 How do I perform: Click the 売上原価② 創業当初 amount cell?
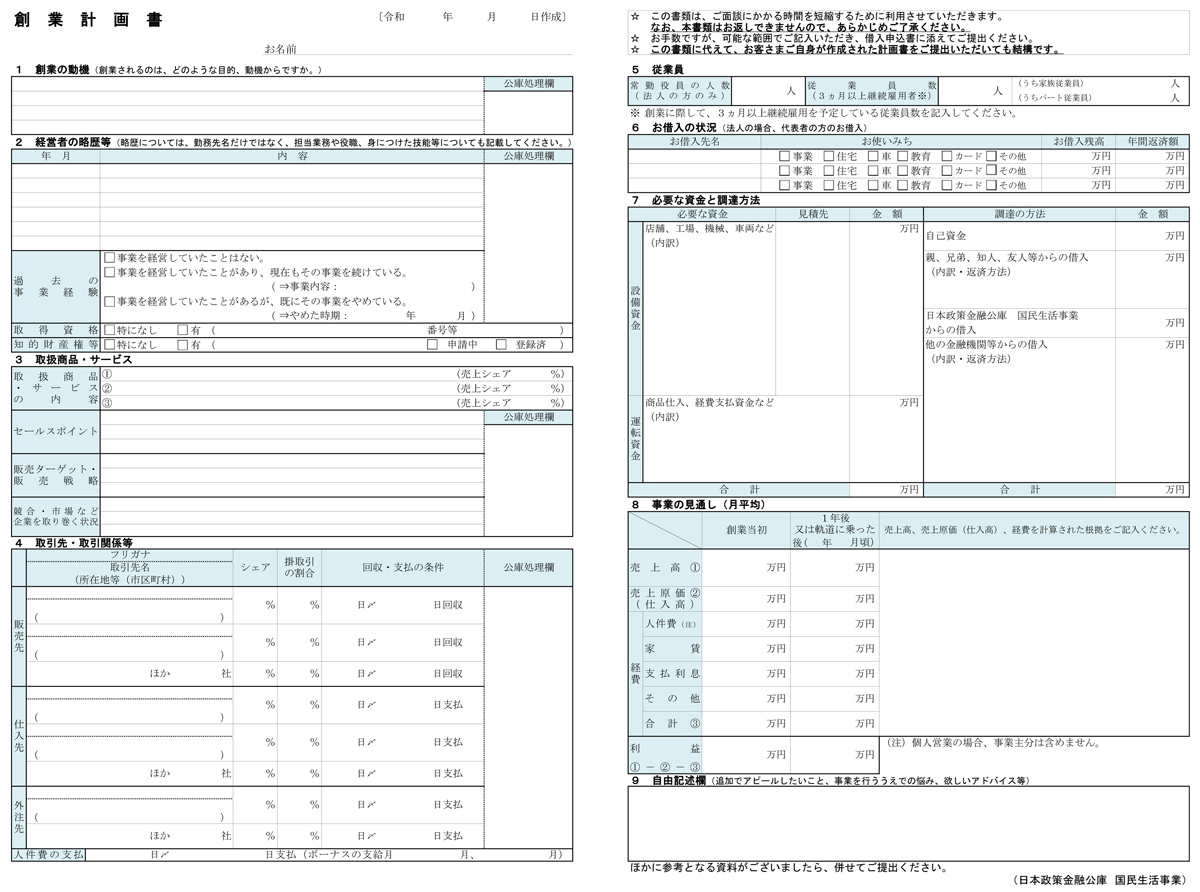[x=746, y=598]
